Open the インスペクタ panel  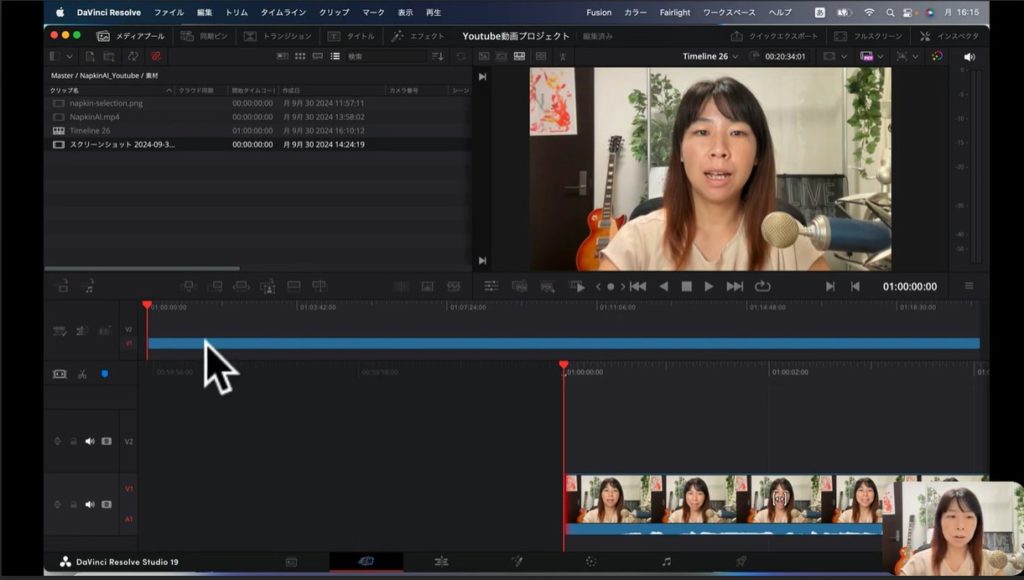tap(949, 36)
